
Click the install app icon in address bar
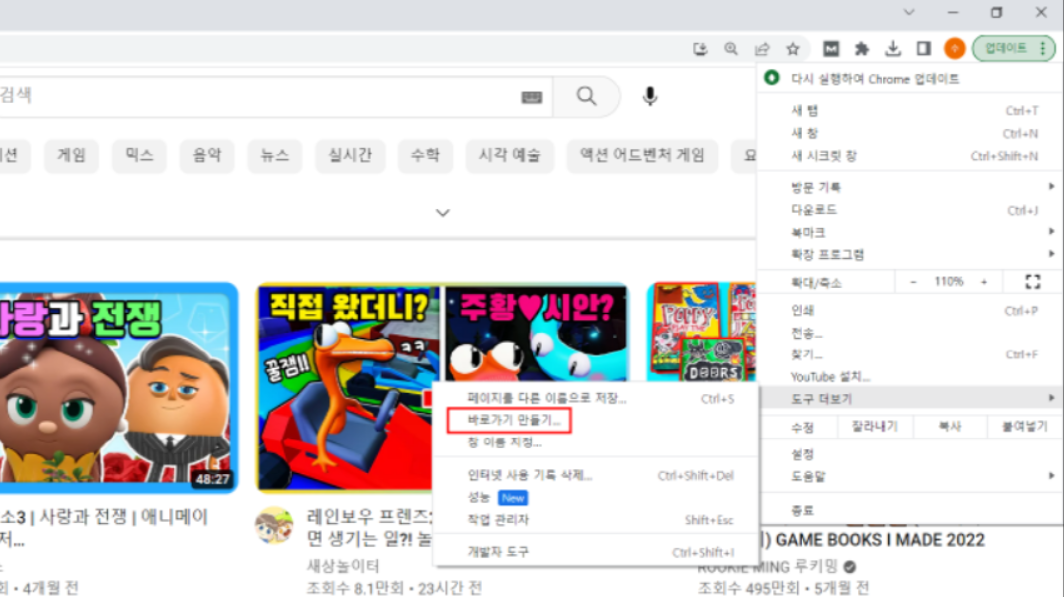(x=700, y=49)
